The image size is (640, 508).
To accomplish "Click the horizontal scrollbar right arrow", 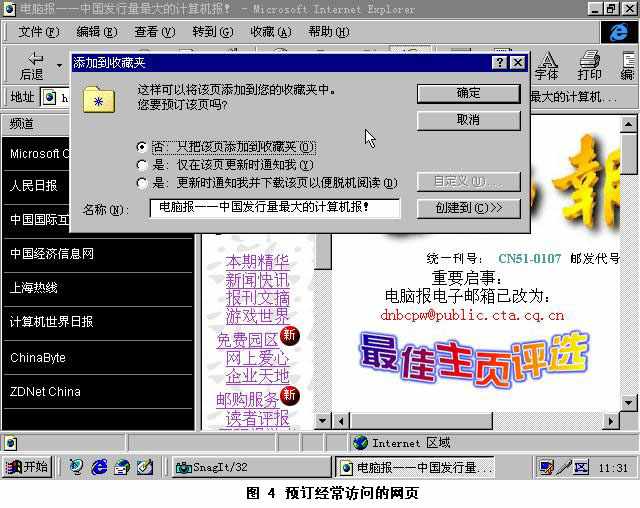I will coord(611,421).
